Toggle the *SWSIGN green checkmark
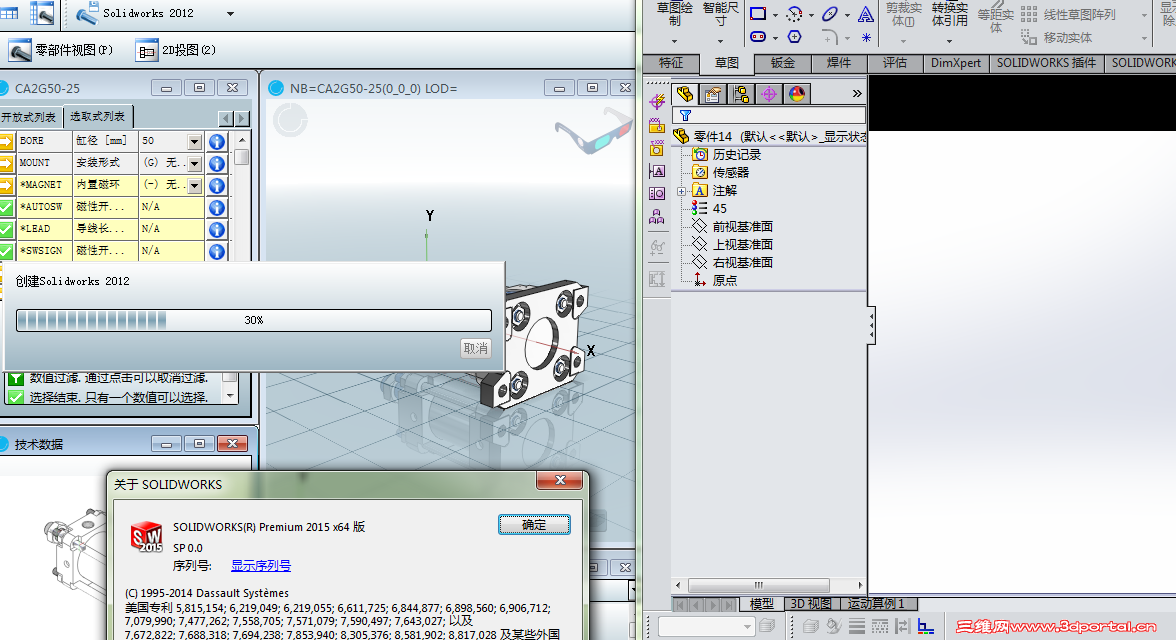This screenshot has width=1176, height=640. click(6, 251)
